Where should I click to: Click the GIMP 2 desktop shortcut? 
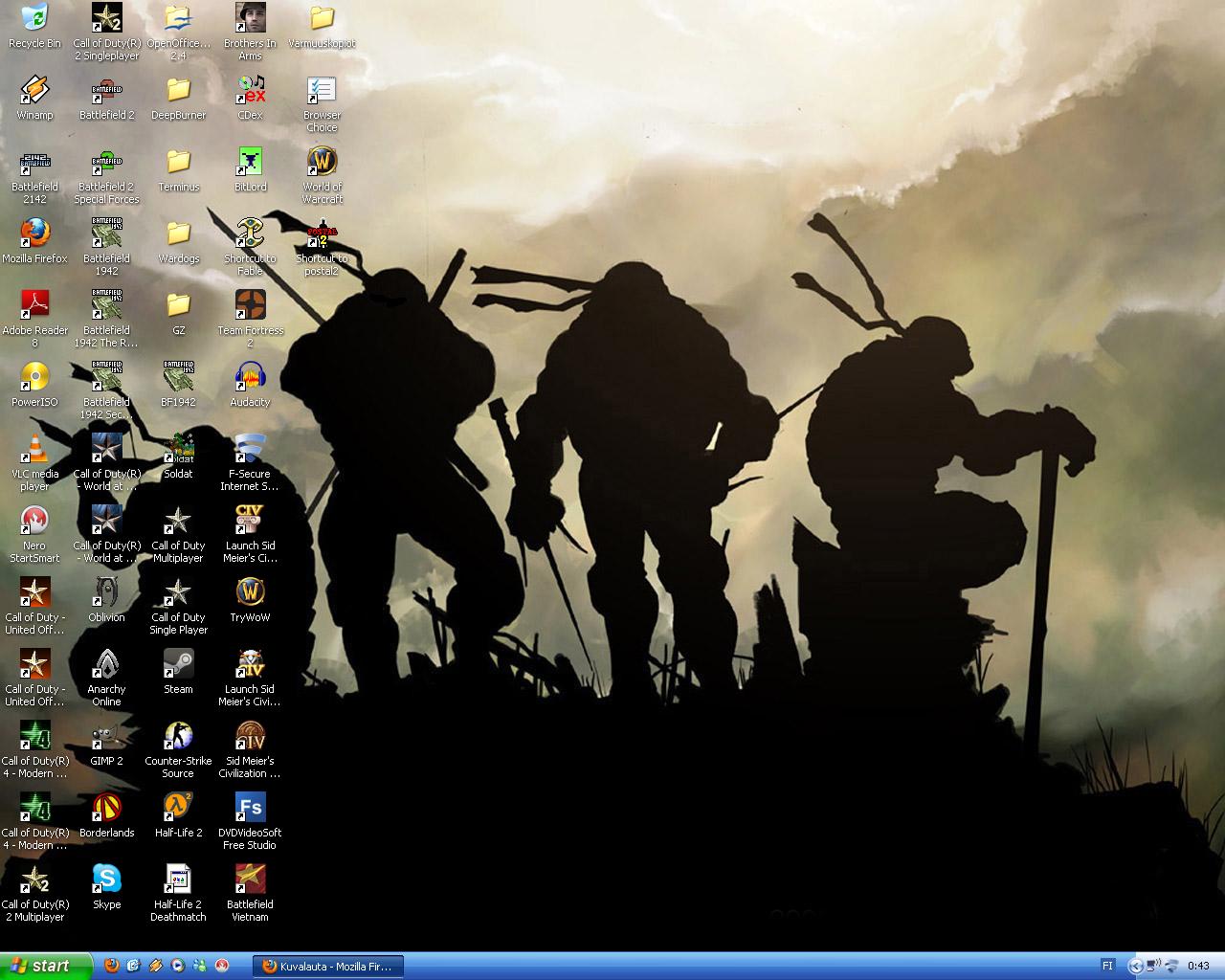[106, 737]
